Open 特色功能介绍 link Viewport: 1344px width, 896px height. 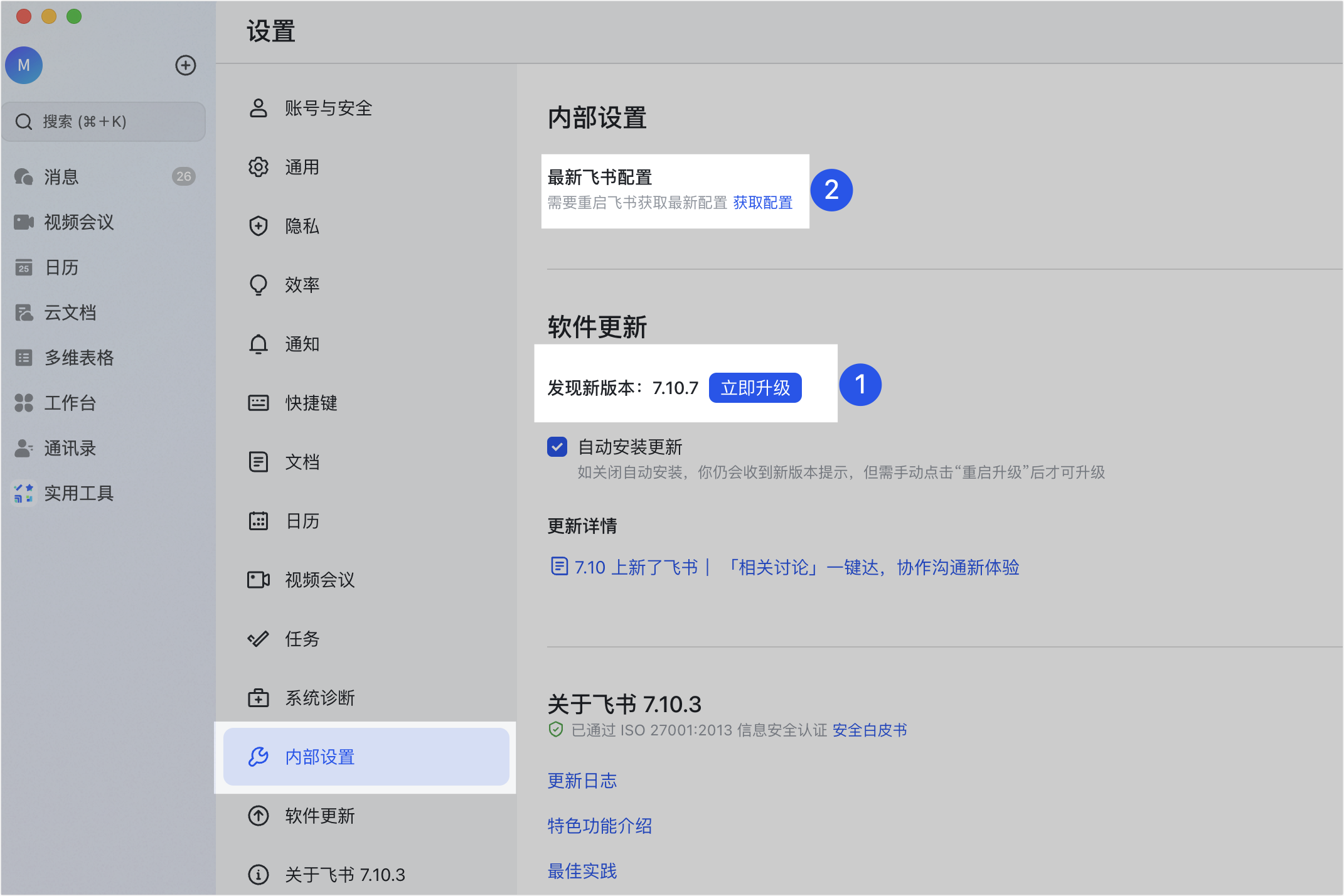600,826
